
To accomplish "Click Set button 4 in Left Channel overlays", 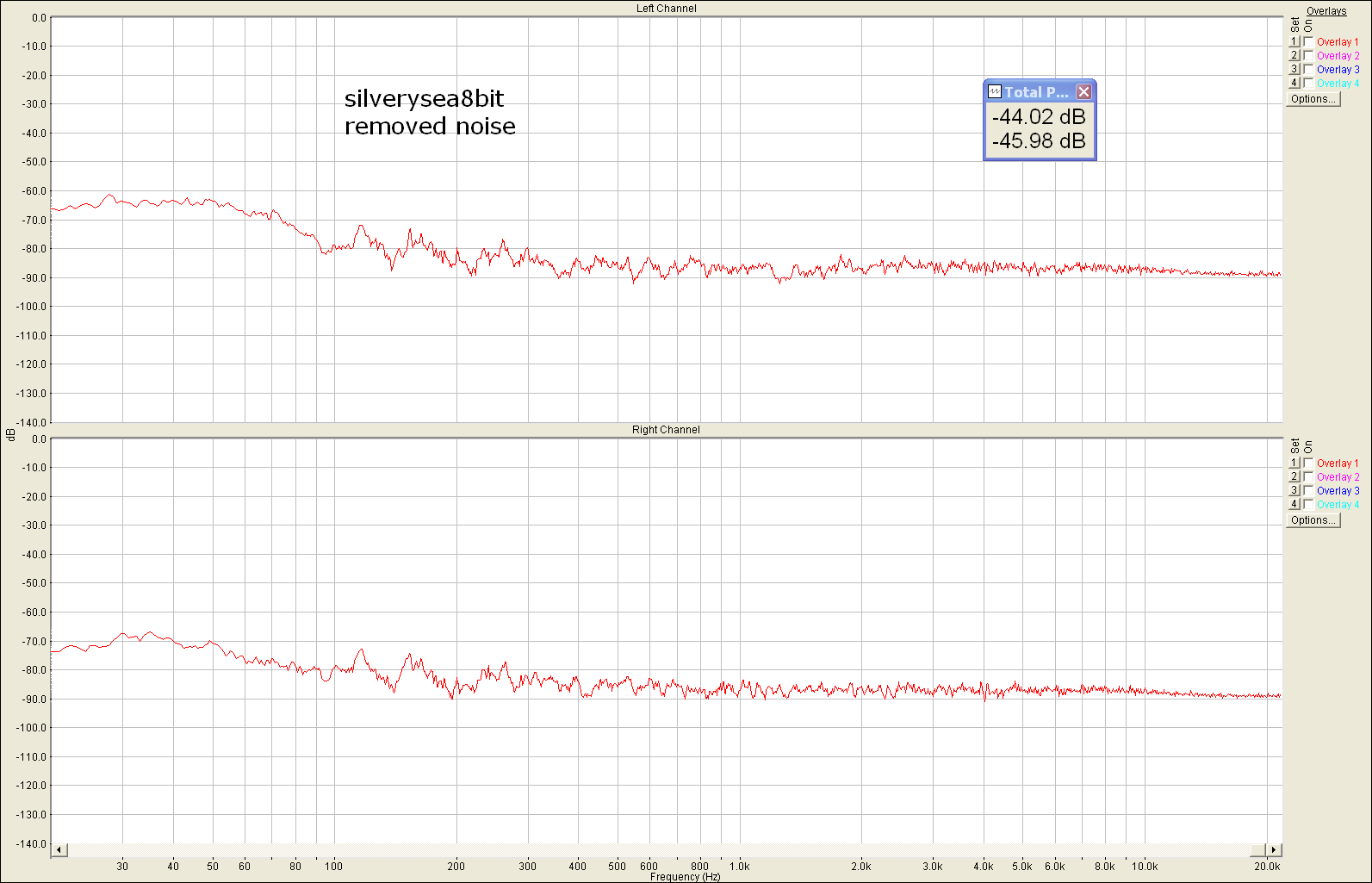I will (x=1294, y=83).
